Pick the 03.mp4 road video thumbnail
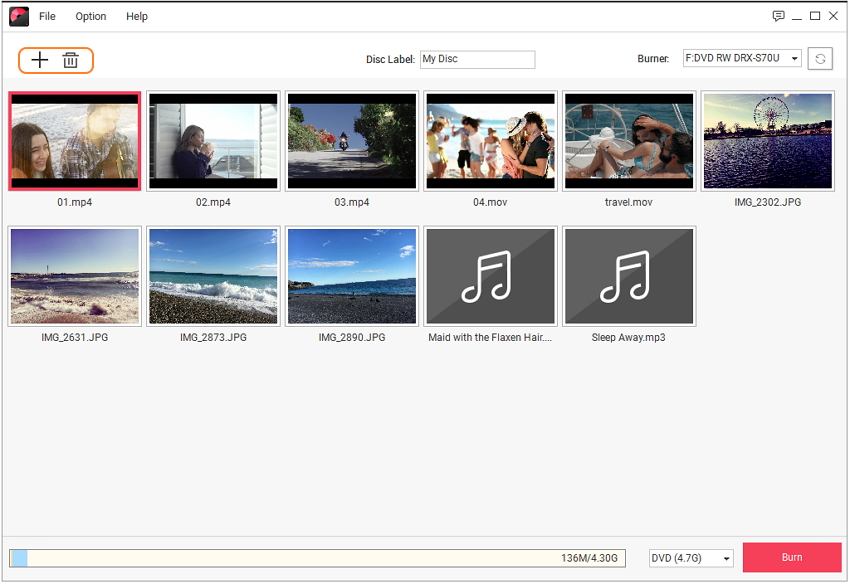850x584 pixels. click(x=351, y=141)
